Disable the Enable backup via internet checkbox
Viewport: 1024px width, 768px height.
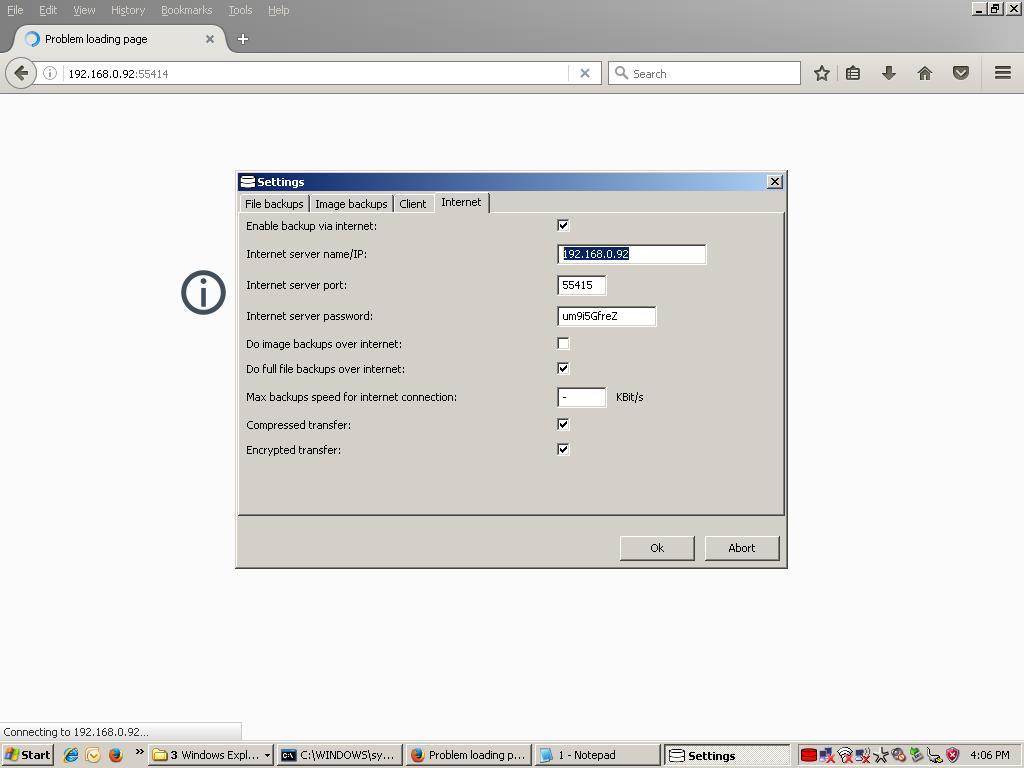pos(563,225)
